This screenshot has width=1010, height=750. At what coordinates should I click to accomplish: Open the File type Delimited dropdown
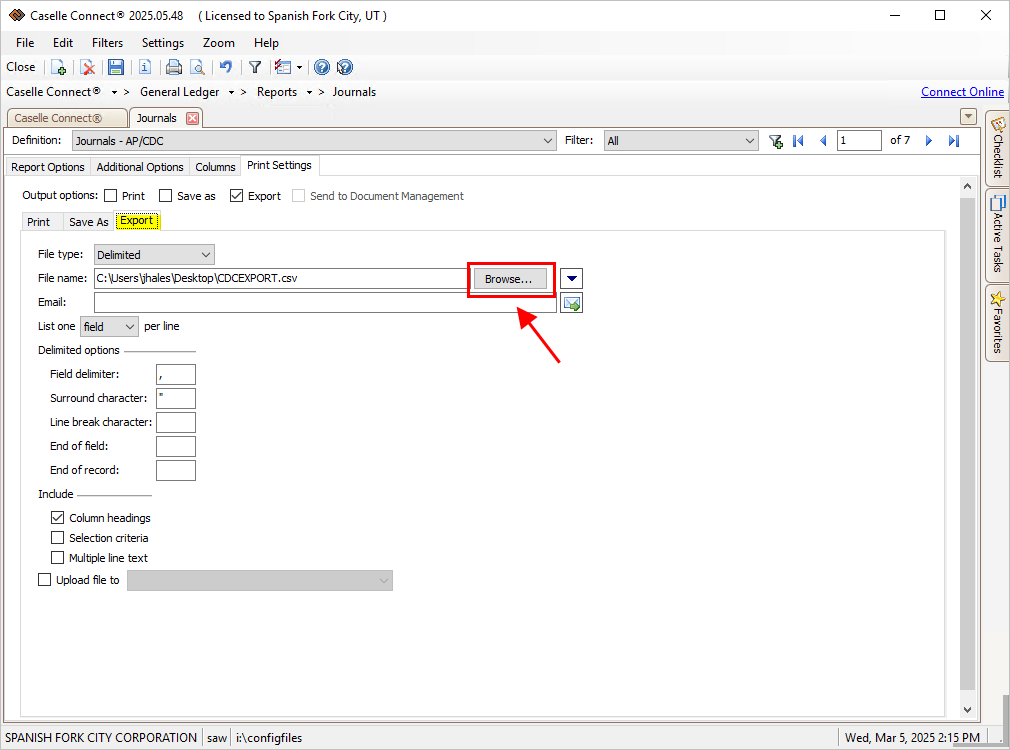tap(154, 255)
